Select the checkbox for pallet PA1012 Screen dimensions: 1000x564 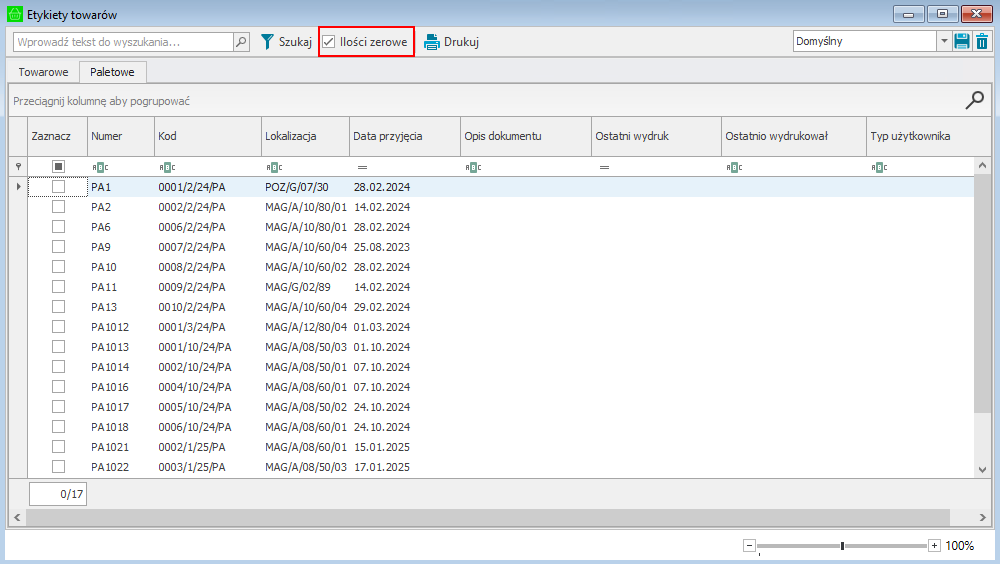58,327
